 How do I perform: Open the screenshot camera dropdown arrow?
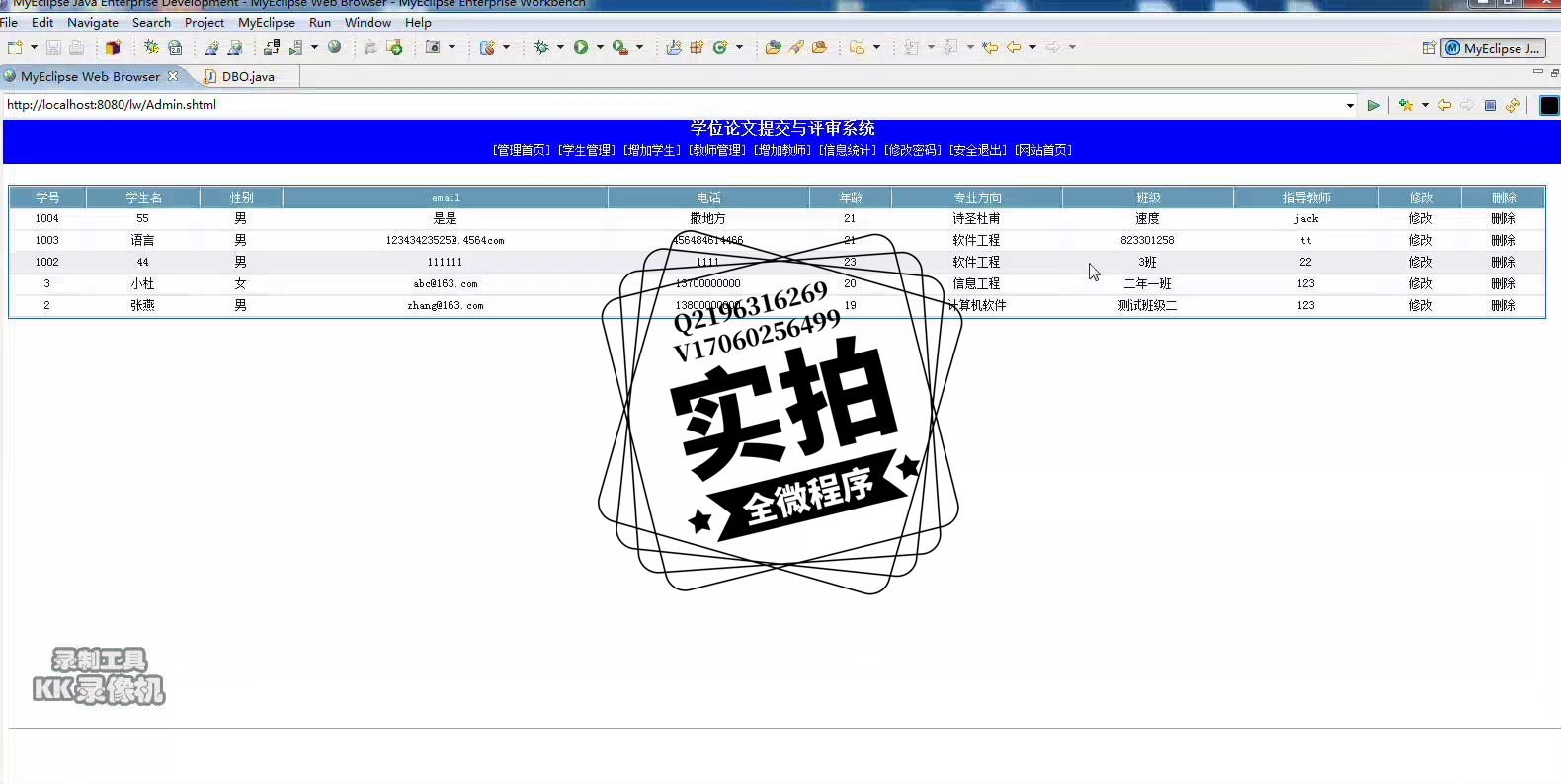452,47
